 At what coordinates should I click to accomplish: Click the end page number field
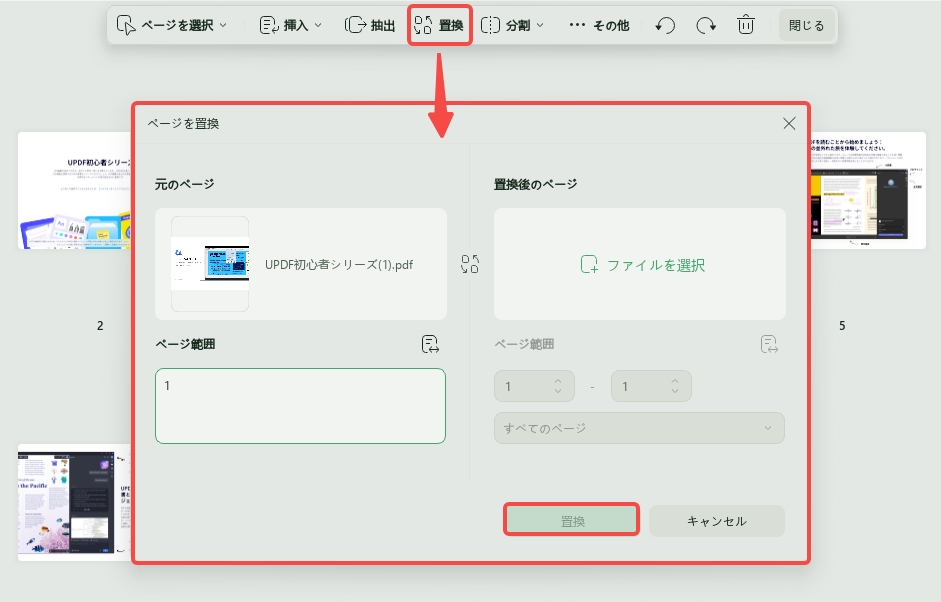pyautogui.click(x=651, y=387)
